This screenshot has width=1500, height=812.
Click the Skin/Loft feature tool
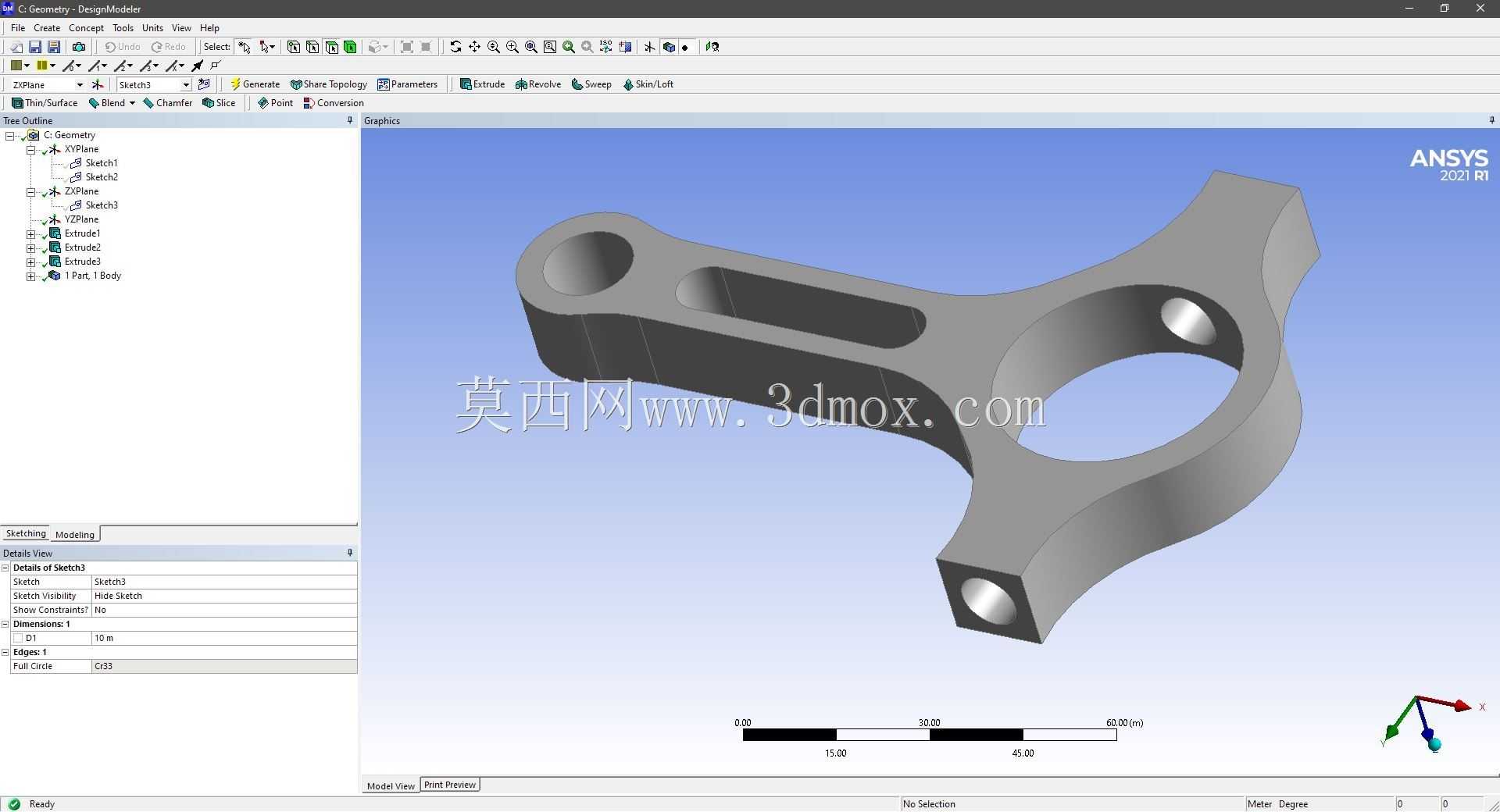[648, 84]
